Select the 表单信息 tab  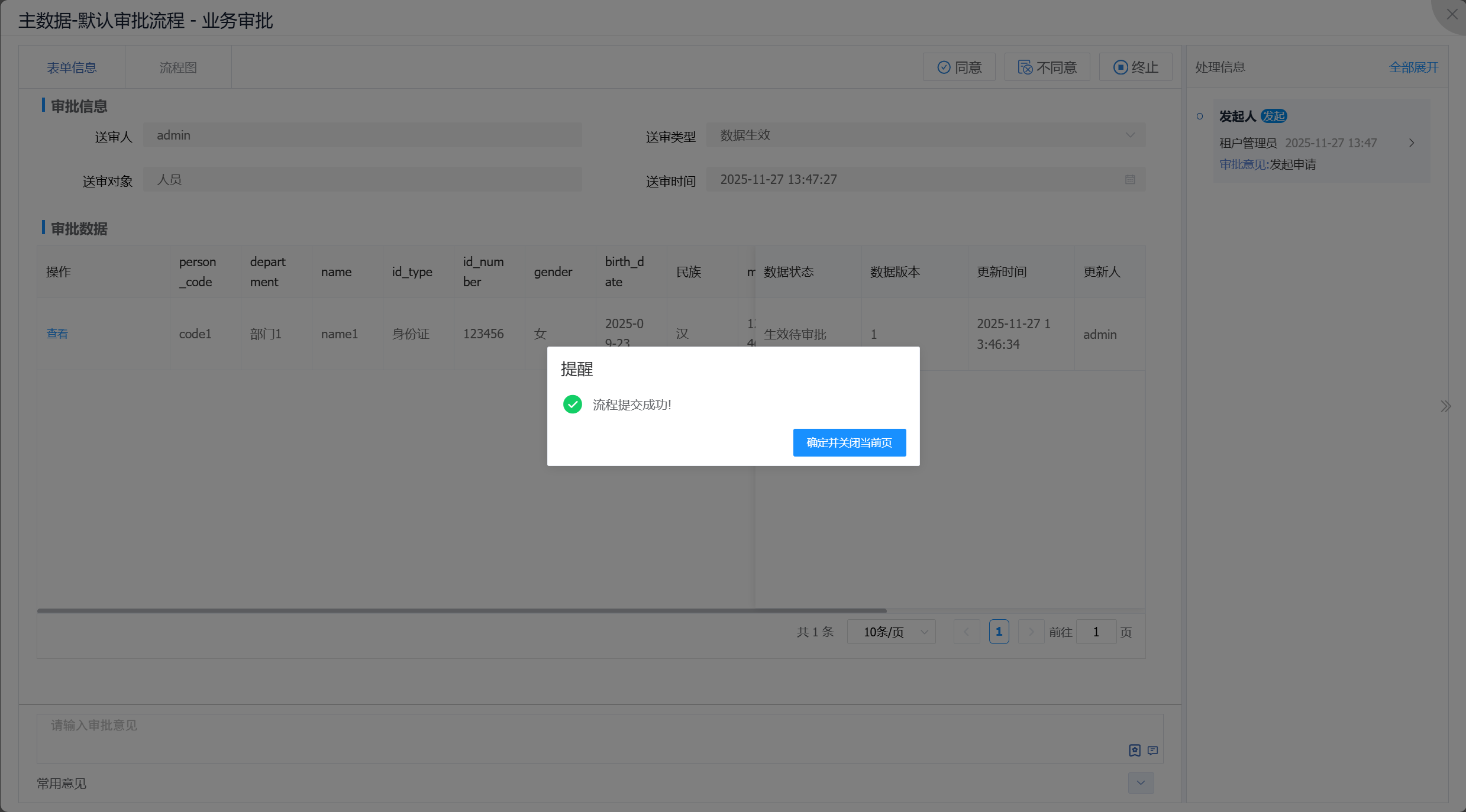tap(72, 68)
